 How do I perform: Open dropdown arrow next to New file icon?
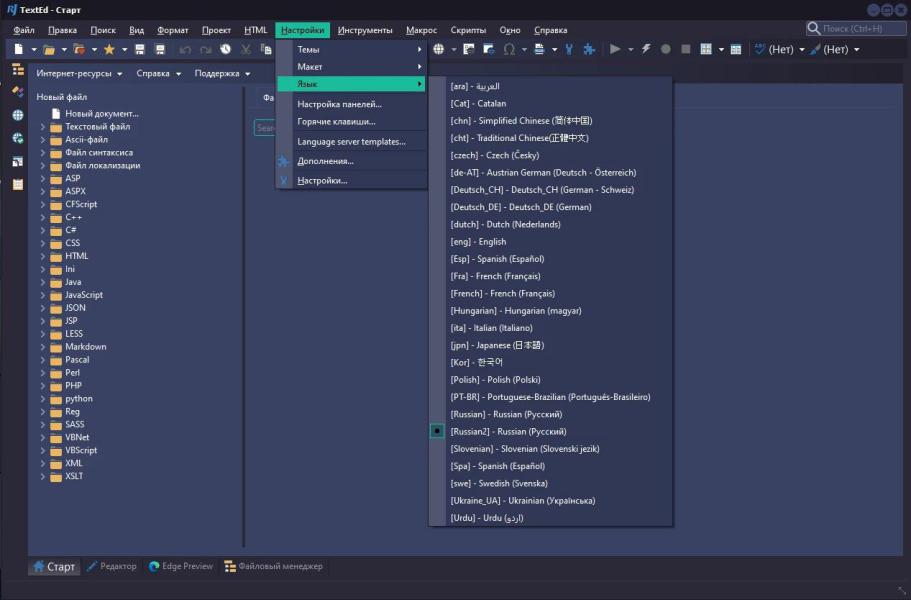pyautogui.click(x=34, y=49)
